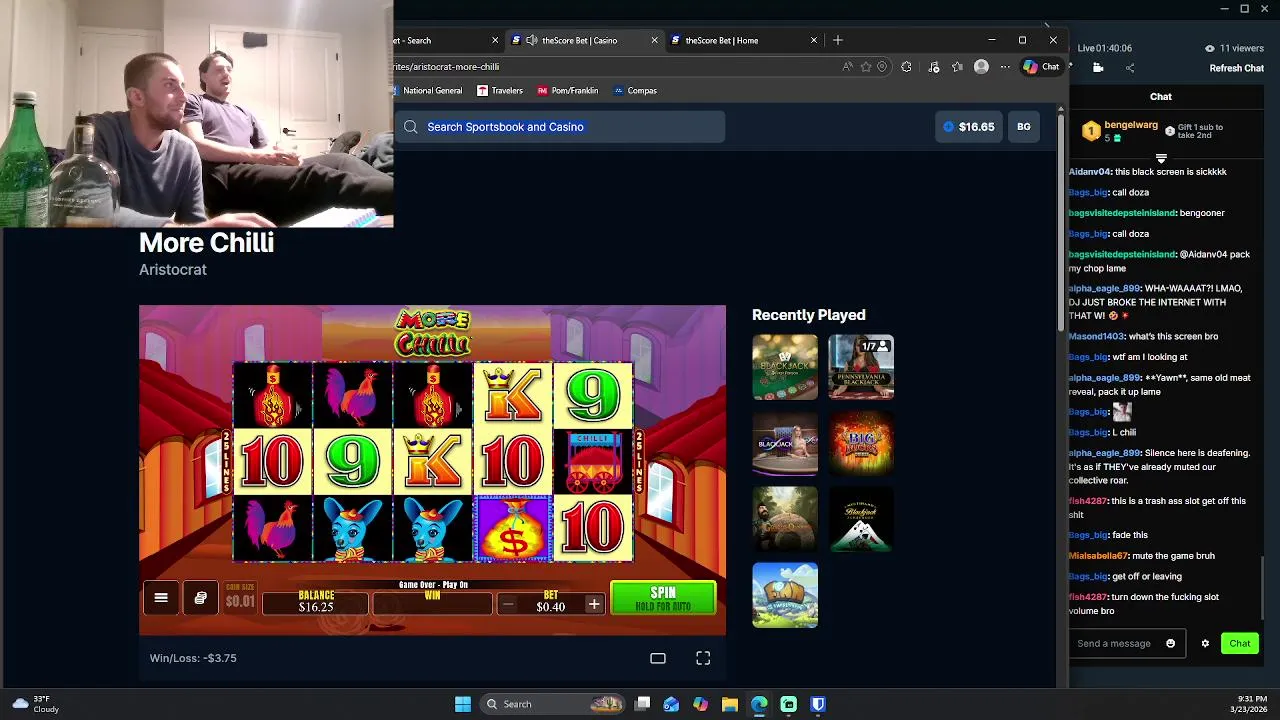This screenshot has width=1280, height=720.
Task: Open the emoji picker in chat box
Action: tap(1171, 643)
